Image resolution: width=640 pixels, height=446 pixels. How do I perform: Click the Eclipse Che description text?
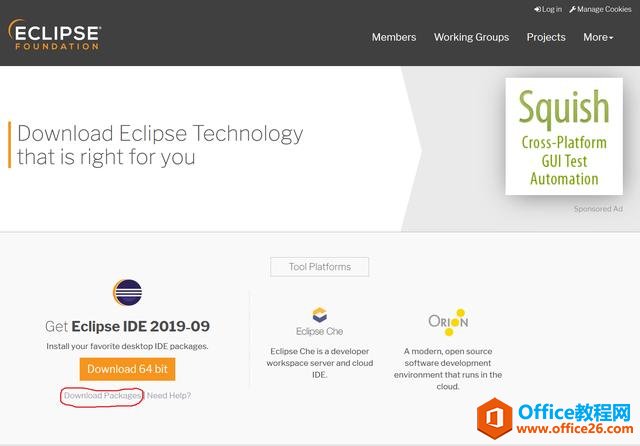(320, 363)
